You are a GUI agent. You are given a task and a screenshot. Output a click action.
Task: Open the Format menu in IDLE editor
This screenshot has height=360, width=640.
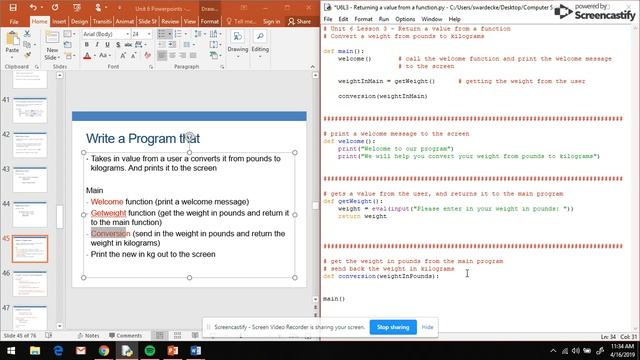363,19
